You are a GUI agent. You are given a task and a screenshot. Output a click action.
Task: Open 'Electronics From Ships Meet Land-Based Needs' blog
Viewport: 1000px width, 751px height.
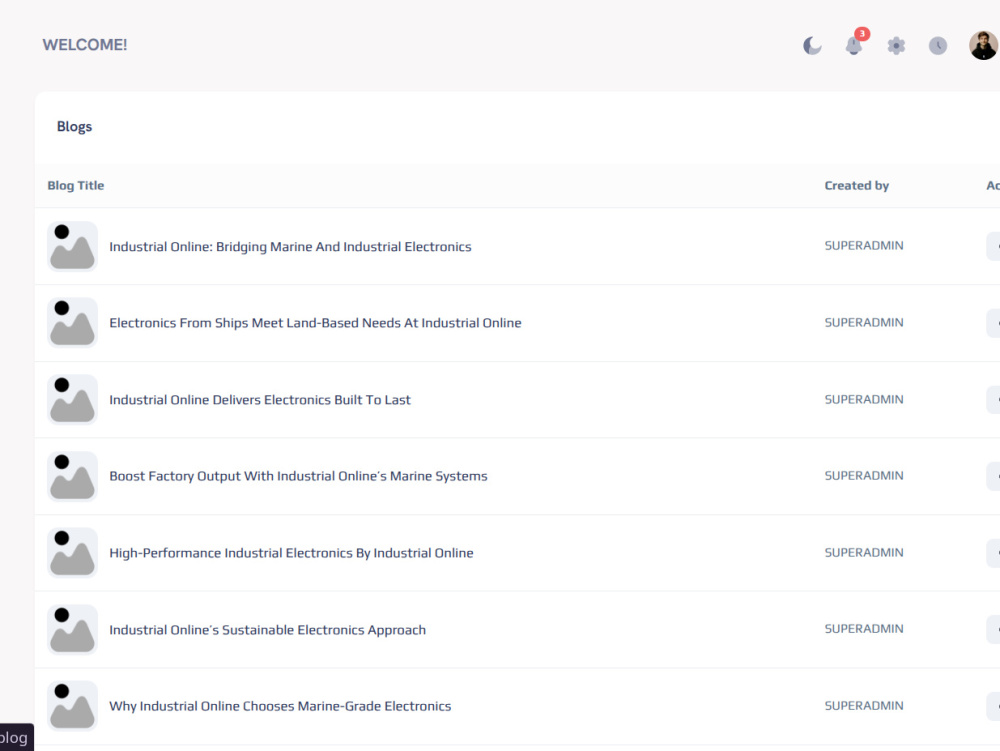pyautogui.click(x=315, y=322)
